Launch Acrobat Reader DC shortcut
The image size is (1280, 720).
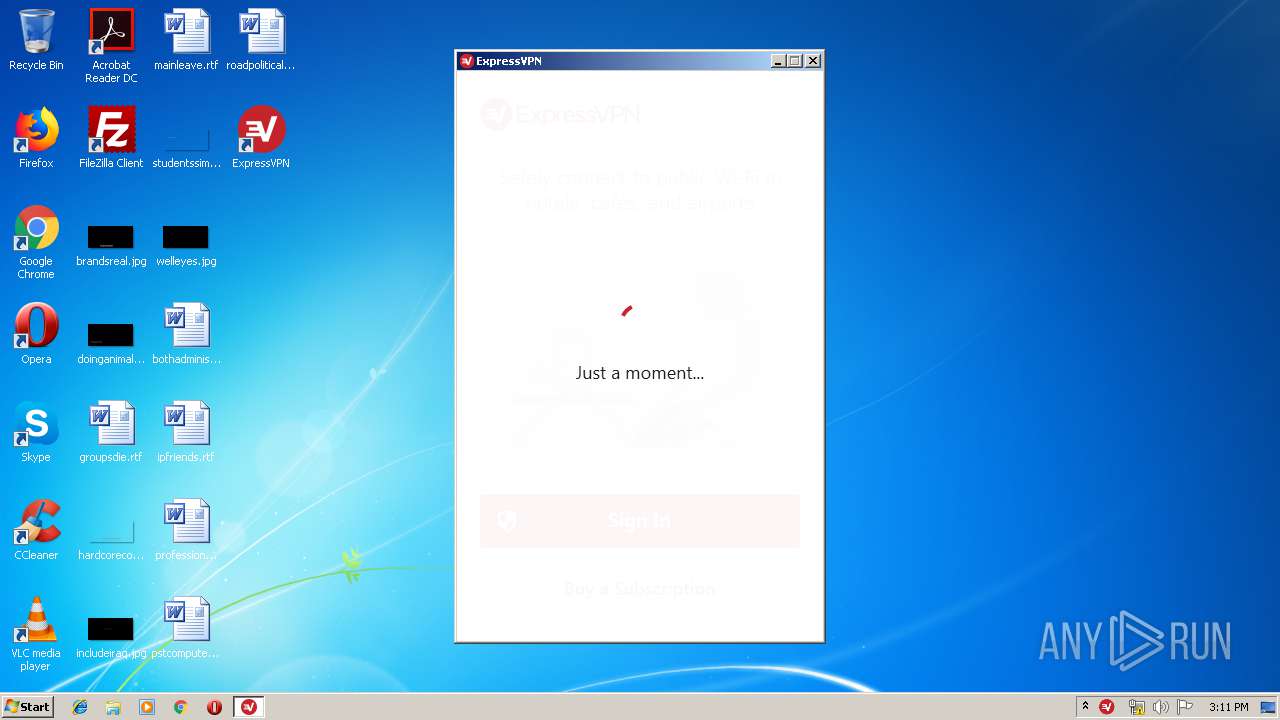111,46
